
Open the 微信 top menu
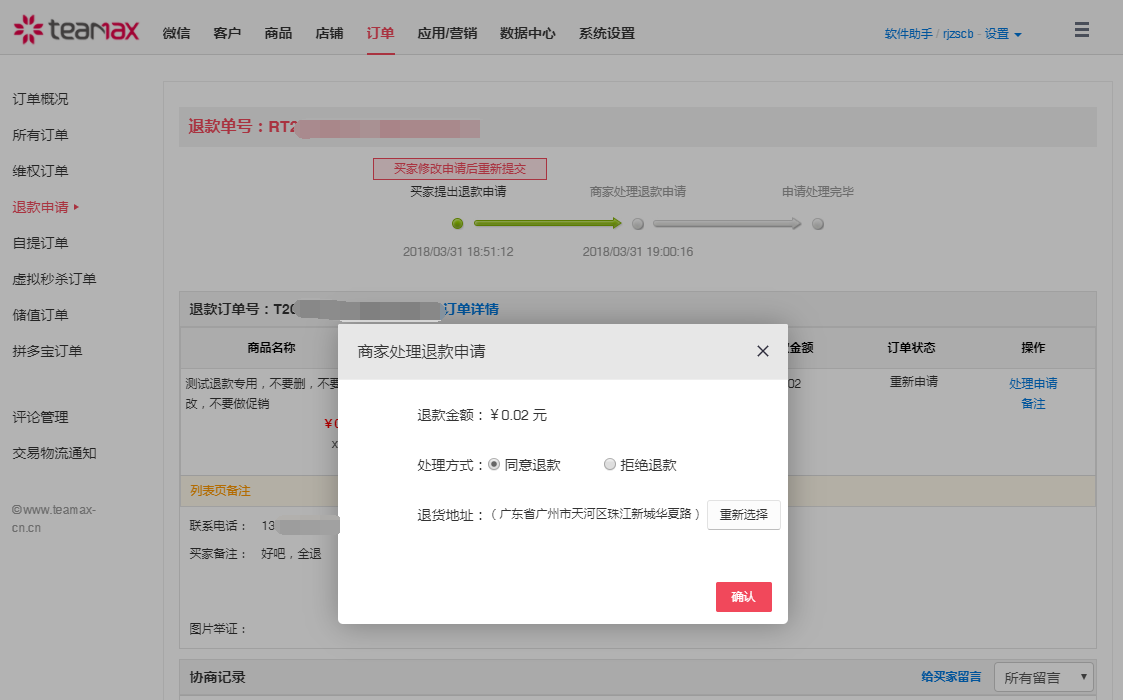pos(176,33)
